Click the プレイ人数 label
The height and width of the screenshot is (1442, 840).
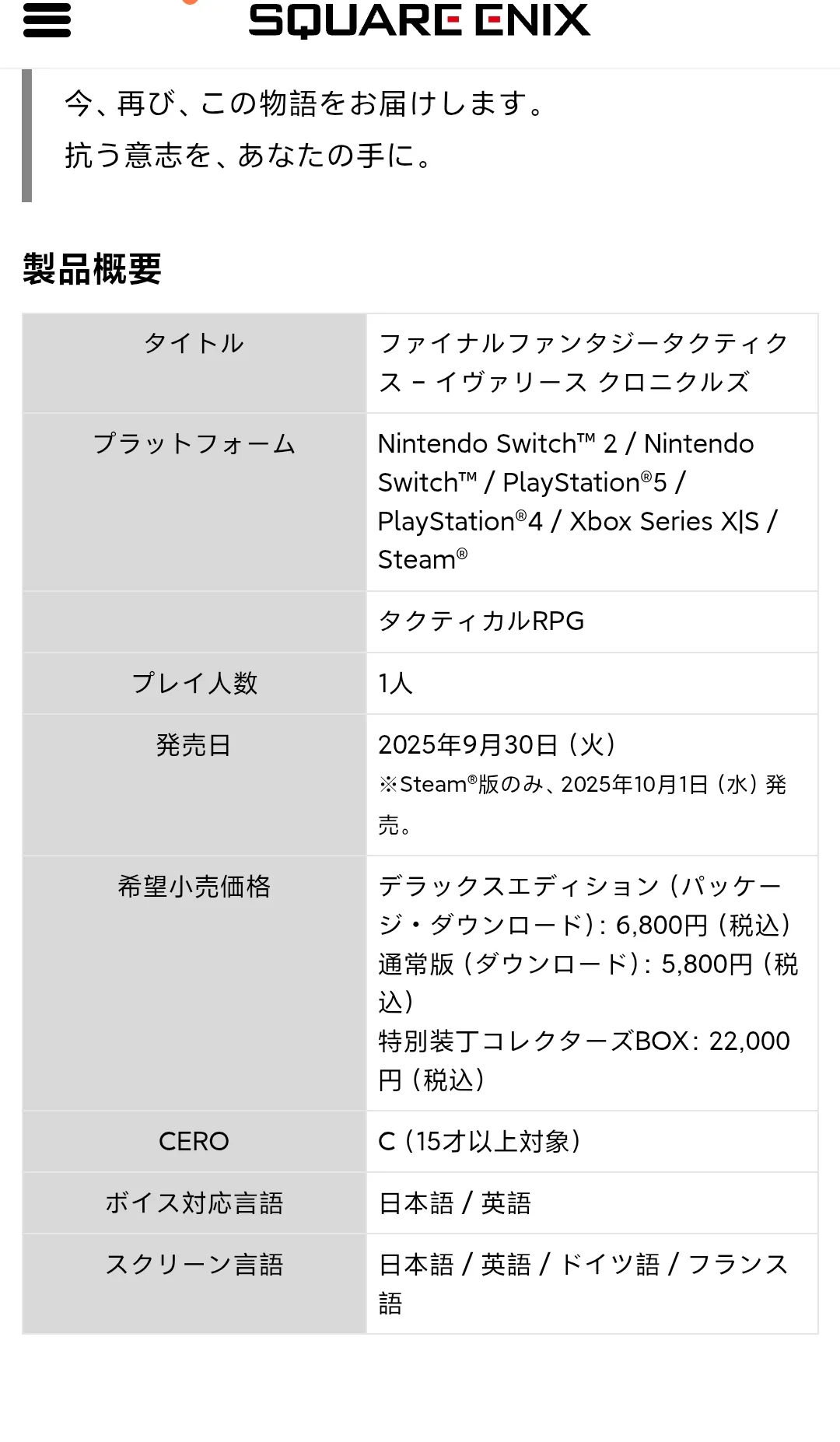click(194, 683)
